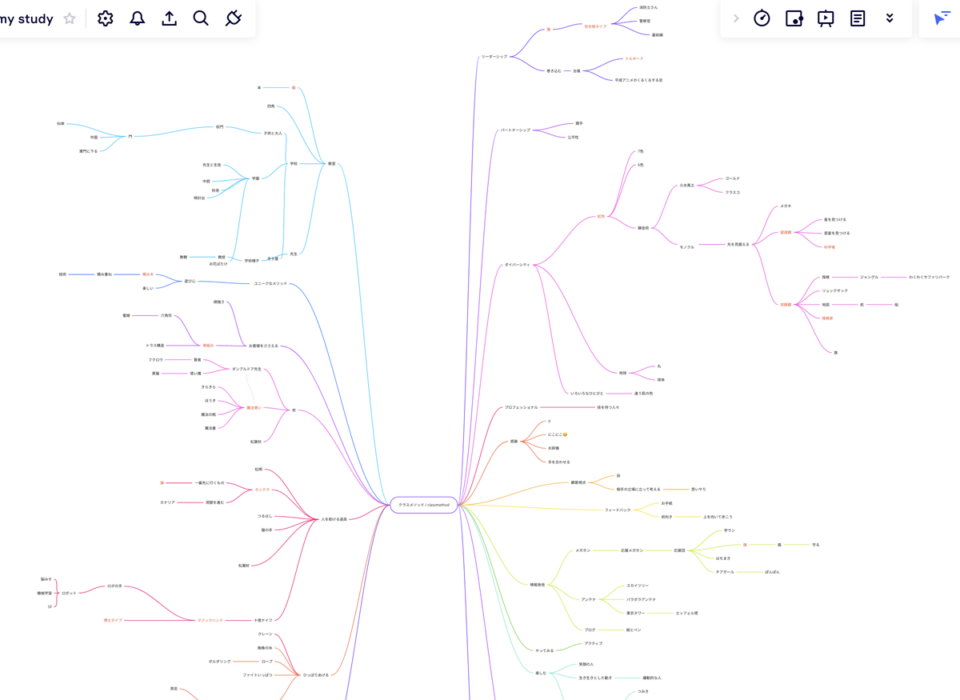Select the メガホン node
This screenshot has width=960, height=700.
point(583,551)
